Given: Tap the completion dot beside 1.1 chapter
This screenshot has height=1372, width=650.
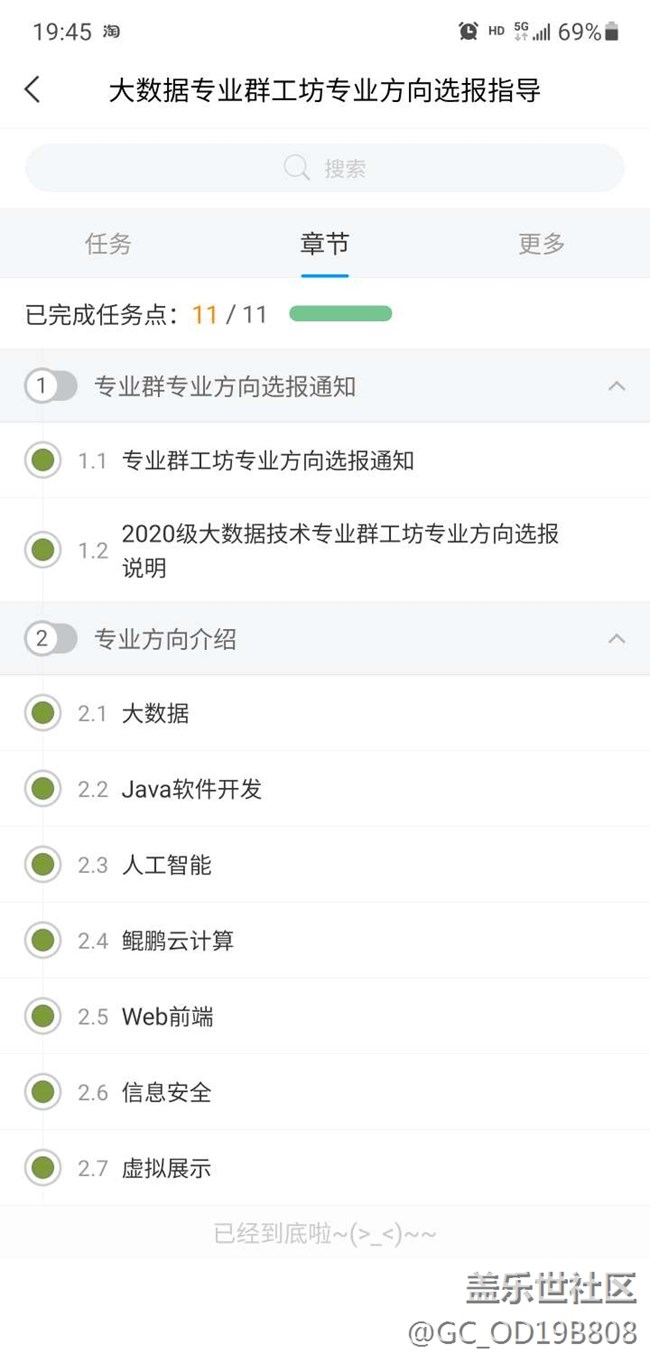Looking at the screenshot, I should pyautogui.click(x=42, y=461).
